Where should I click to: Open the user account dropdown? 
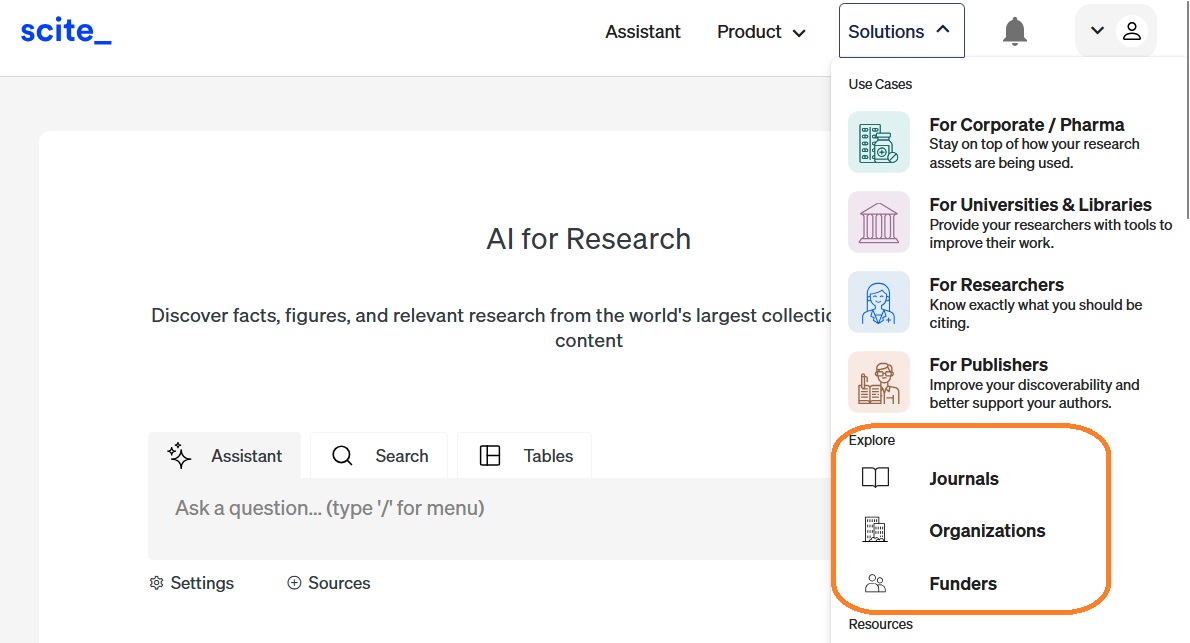[1115, 31]
